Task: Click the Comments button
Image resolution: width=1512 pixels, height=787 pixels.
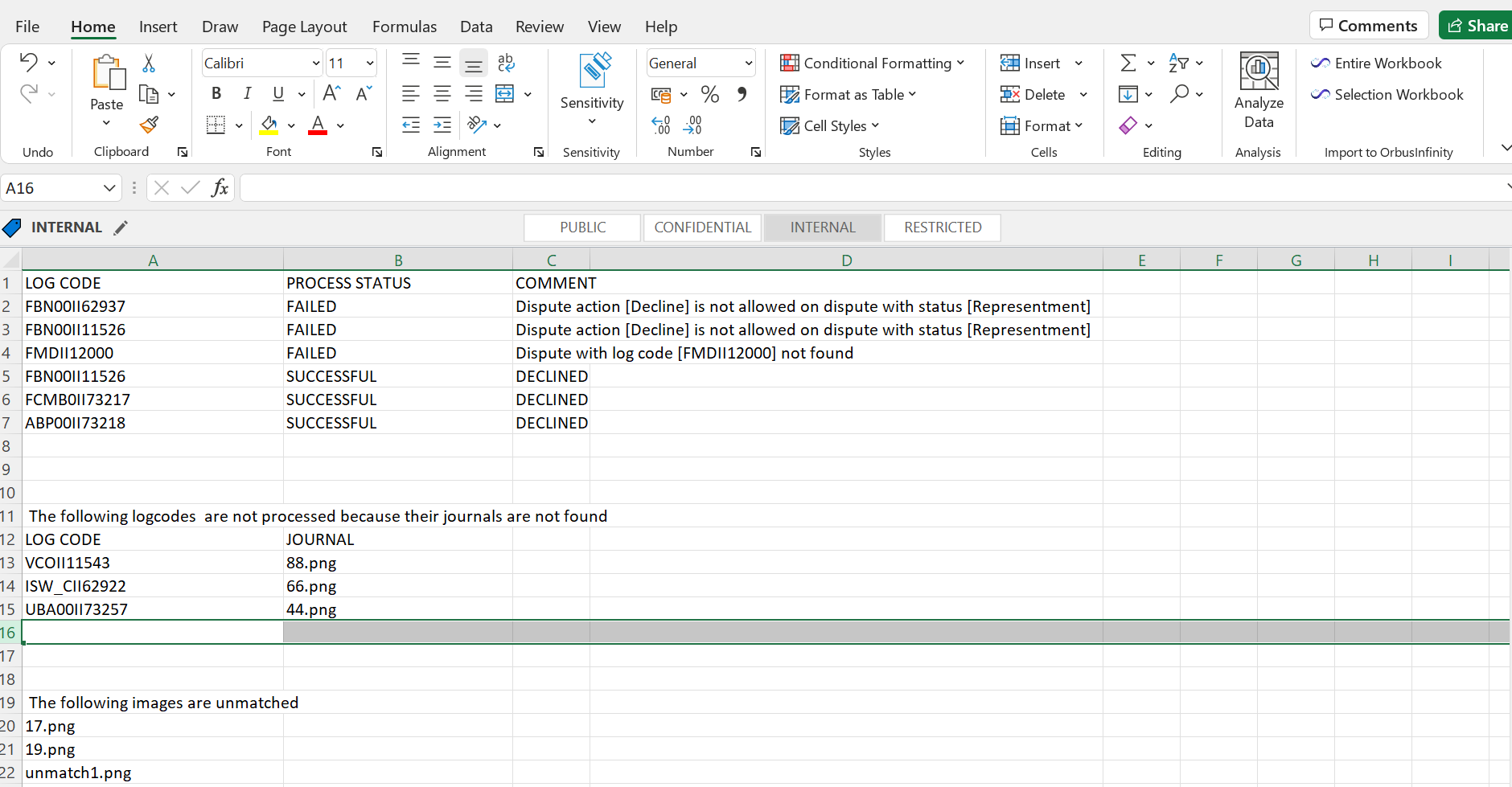Action: (x=1368, y=26)
